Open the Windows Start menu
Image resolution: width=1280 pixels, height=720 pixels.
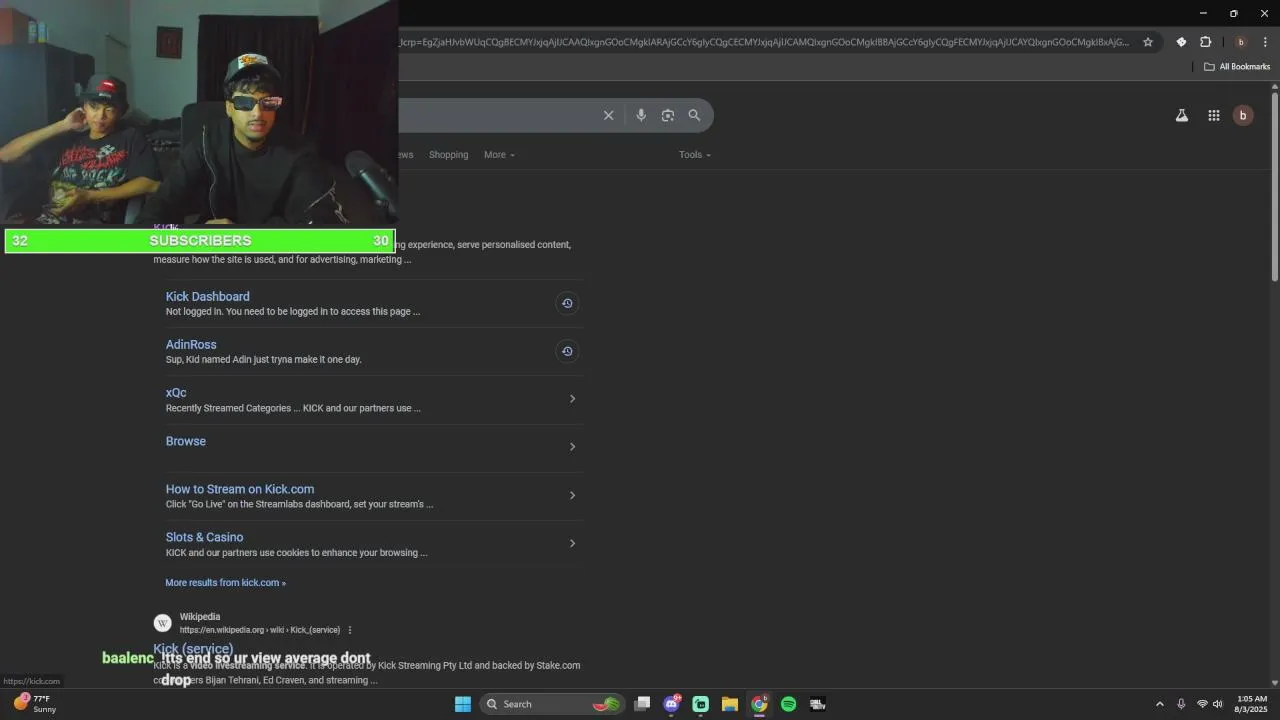(x=463, y=704)
